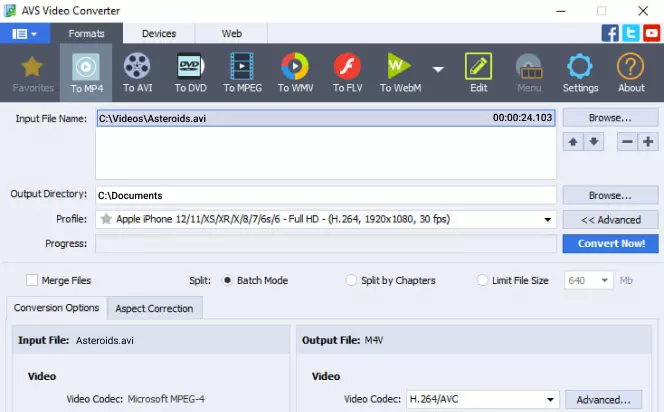
Task: Open the Twitter page icon
Action: pos(631,33)
